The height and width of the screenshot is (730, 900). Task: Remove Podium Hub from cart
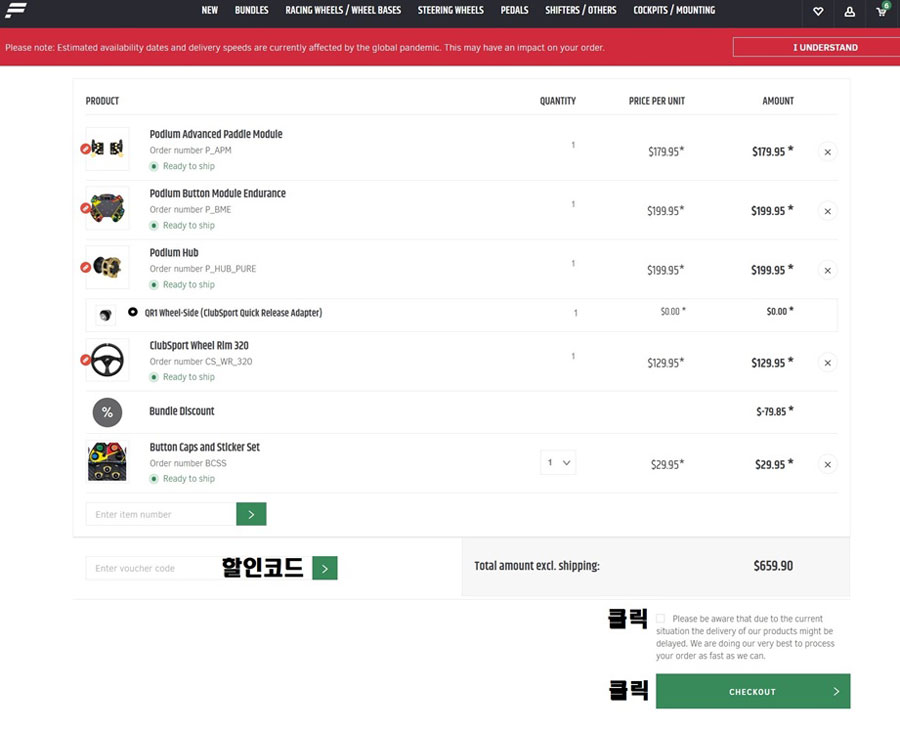[x=828, y=270]
